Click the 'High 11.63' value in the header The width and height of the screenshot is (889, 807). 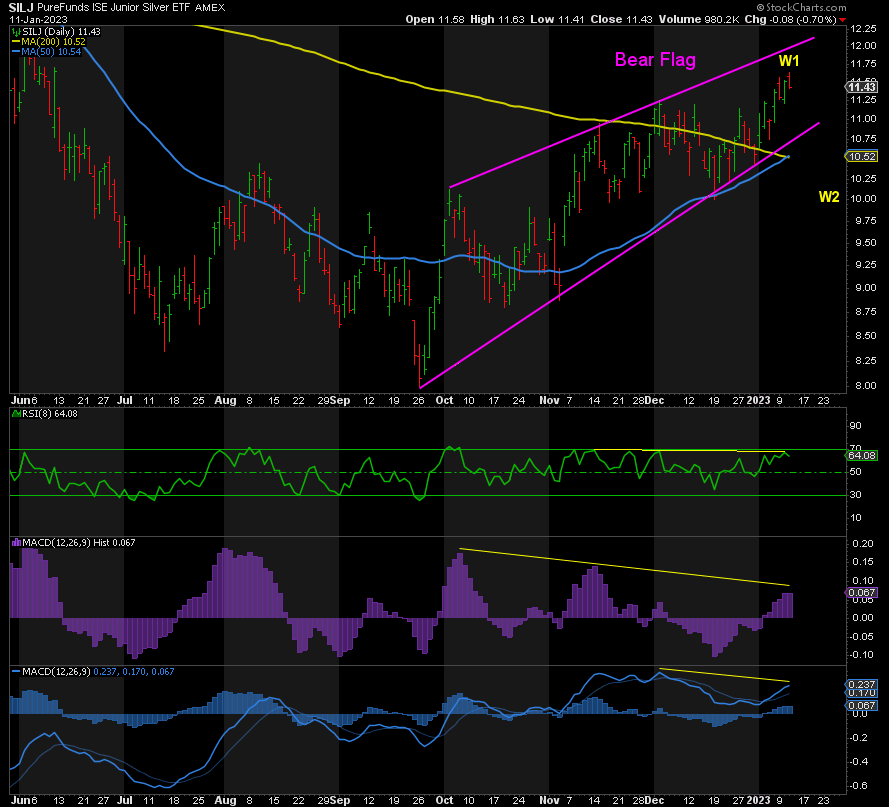coord(497,19)
